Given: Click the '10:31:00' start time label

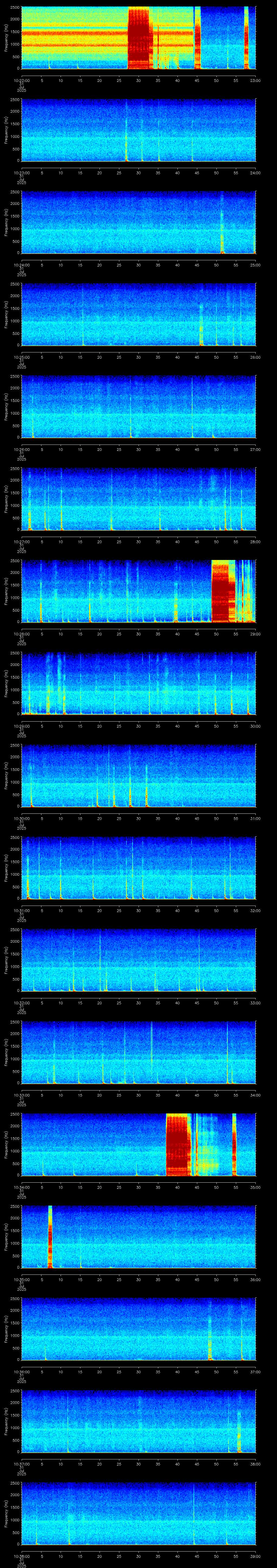Looking at the screenshot, I should point(21,910).
